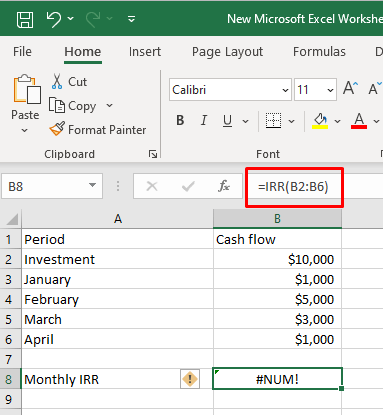Apply the yellow Fill Color
The width and height of the screenshot is (383, 415).
click(320, 120)
